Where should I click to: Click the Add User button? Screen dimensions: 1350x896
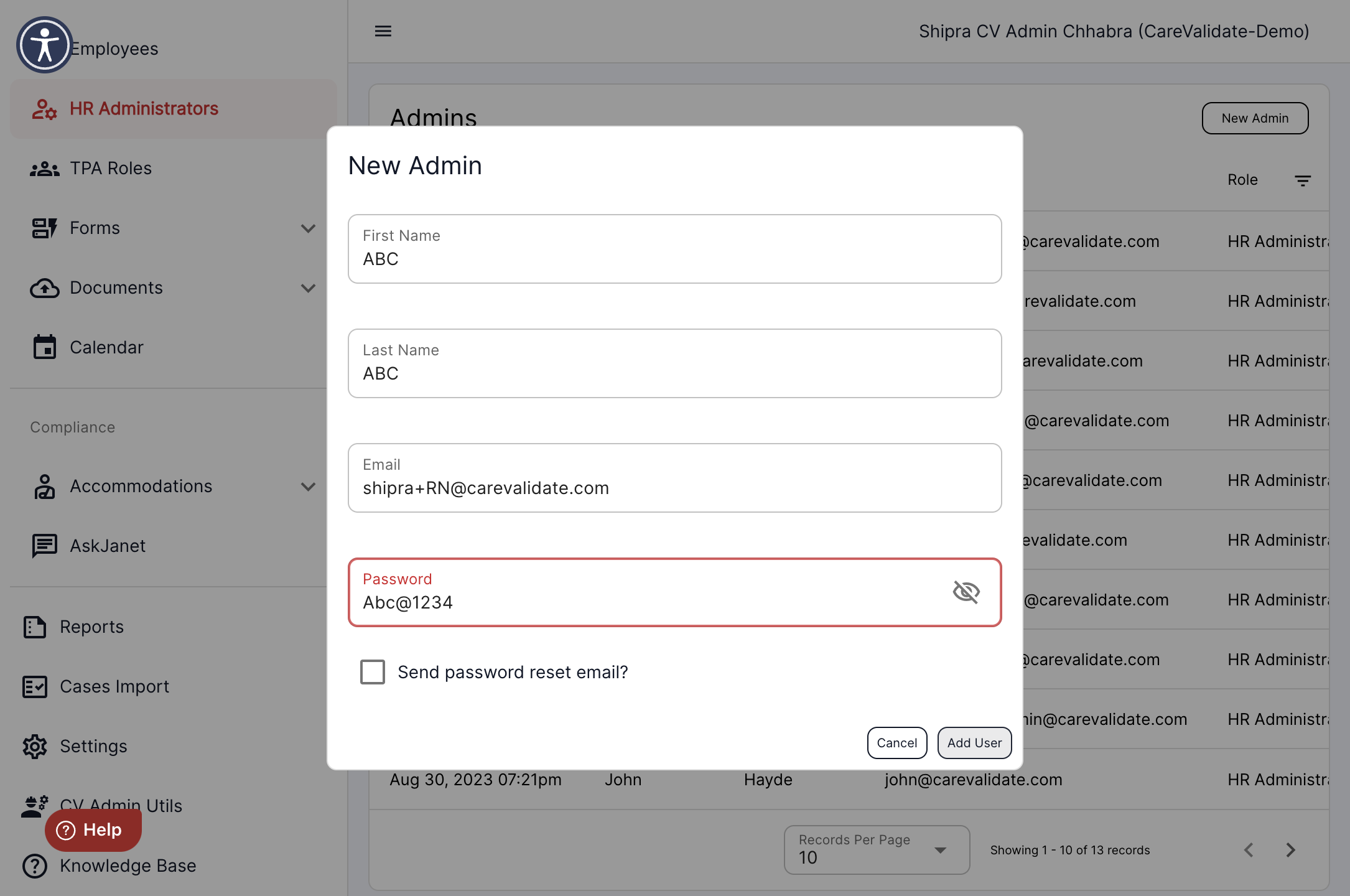click(974, 743)
